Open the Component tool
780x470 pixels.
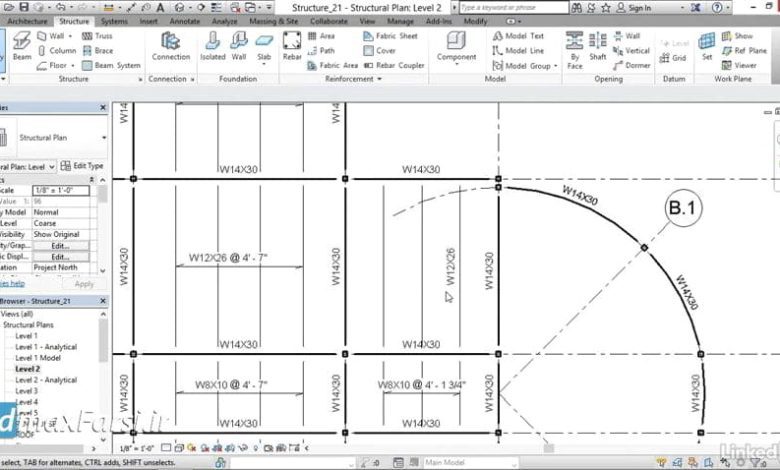456,48
